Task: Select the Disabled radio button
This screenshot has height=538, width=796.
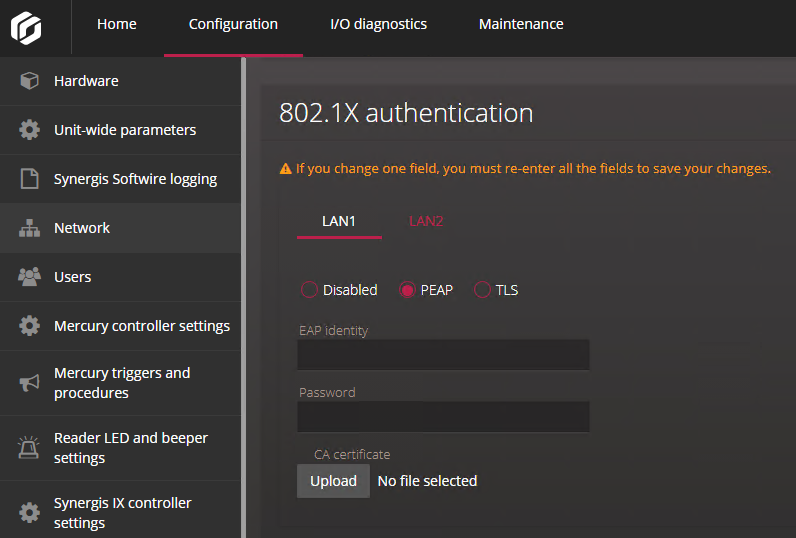Action: point(309,290)
